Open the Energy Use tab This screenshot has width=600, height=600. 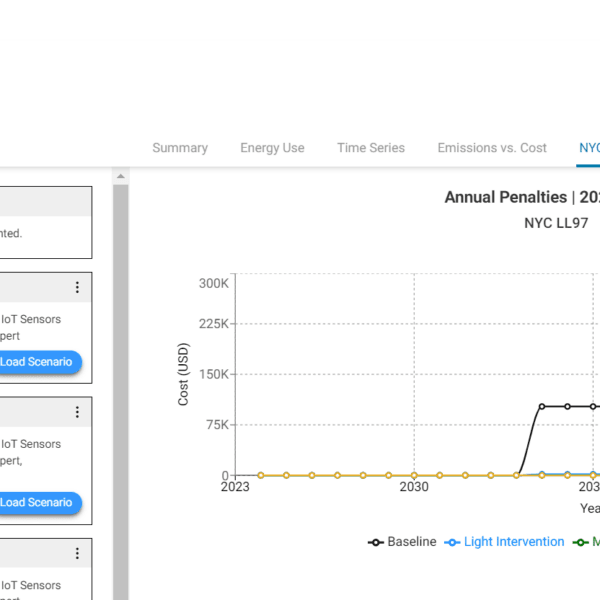coord(272,148)
